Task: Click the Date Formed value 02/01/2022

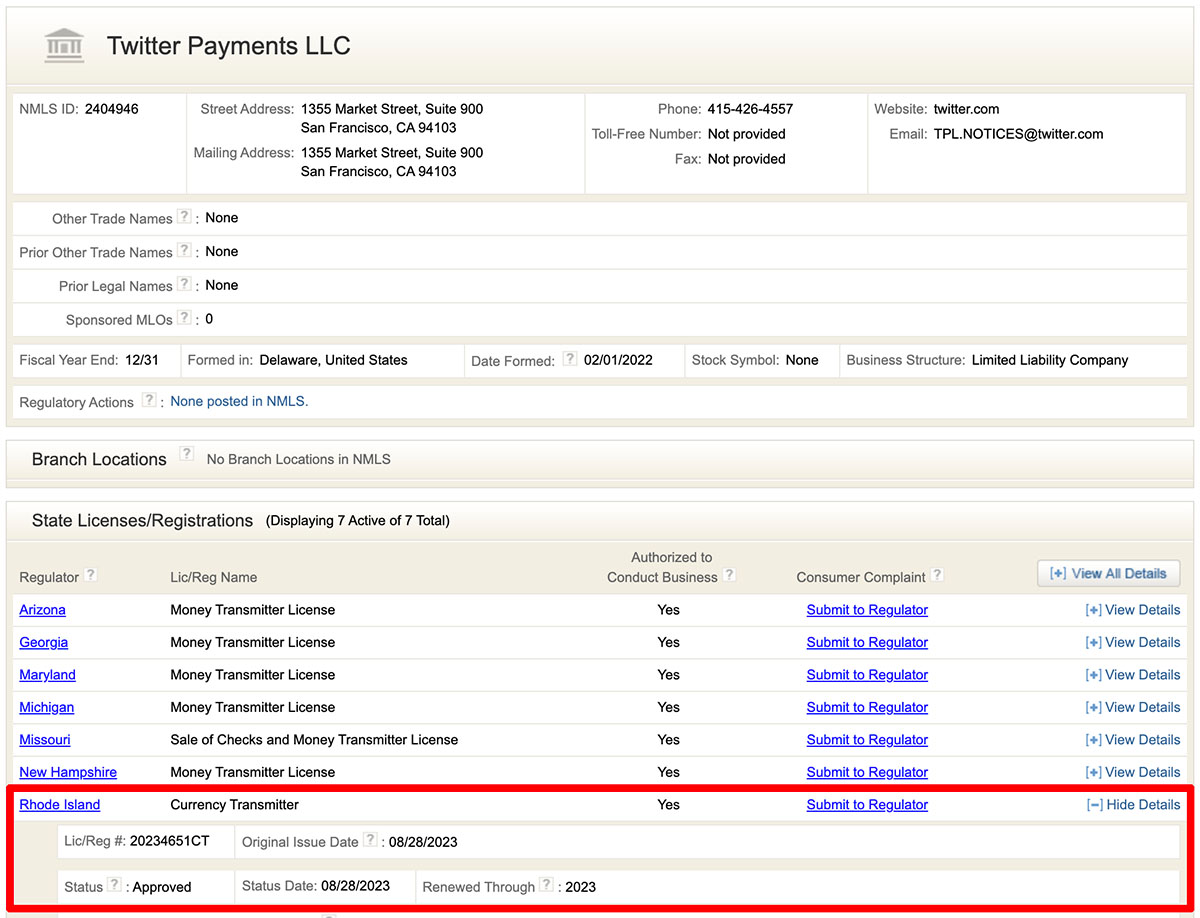Action: [x=618, y=360]
